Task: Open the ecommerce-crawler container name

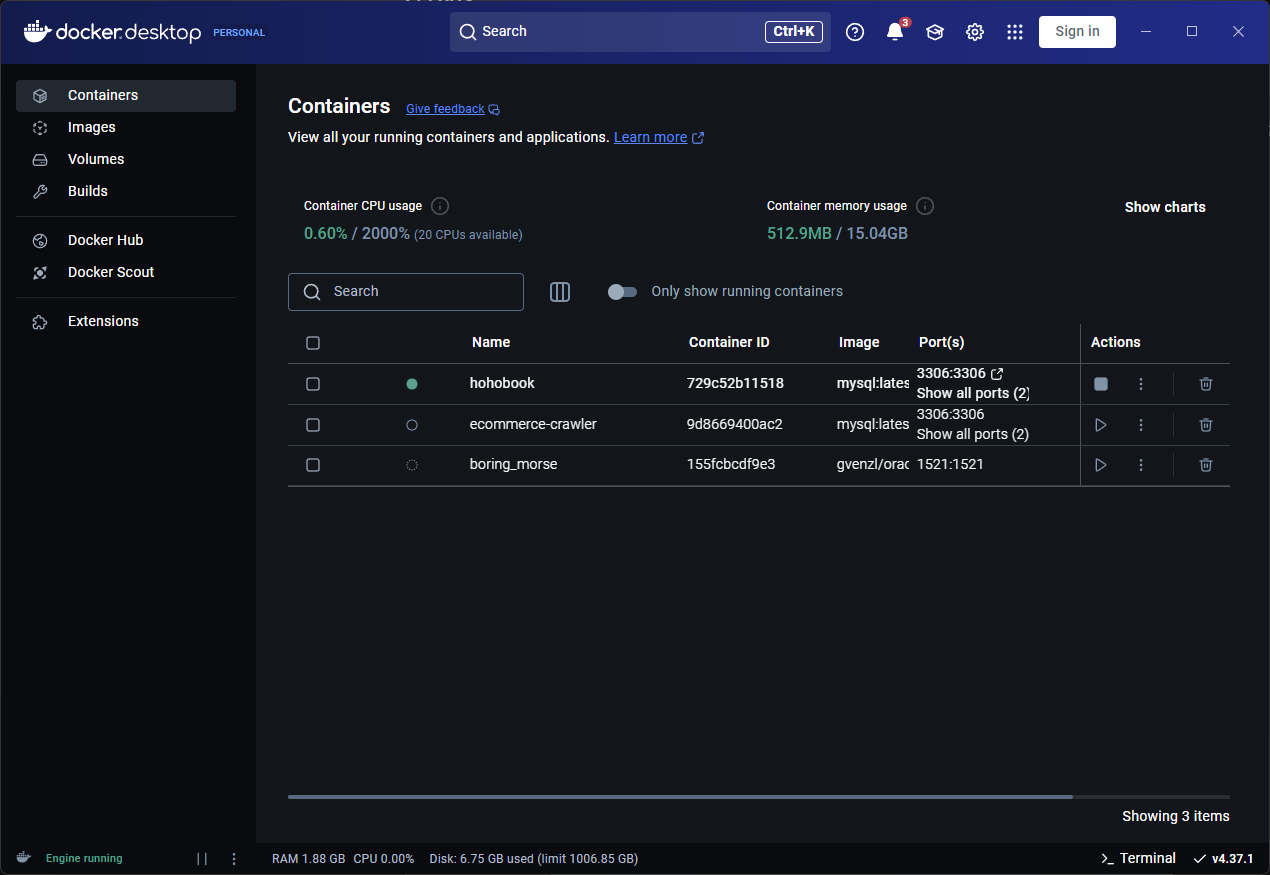Action: click(533, 425)
